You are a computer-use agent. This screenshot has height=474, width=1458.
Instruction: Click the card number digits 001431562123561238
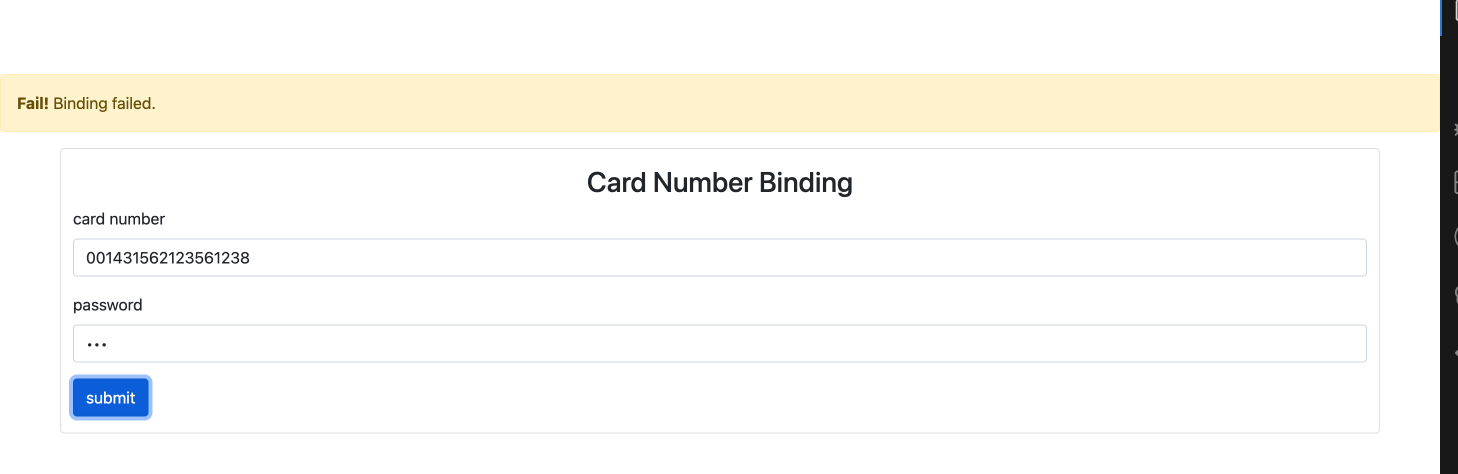point(168,258)
